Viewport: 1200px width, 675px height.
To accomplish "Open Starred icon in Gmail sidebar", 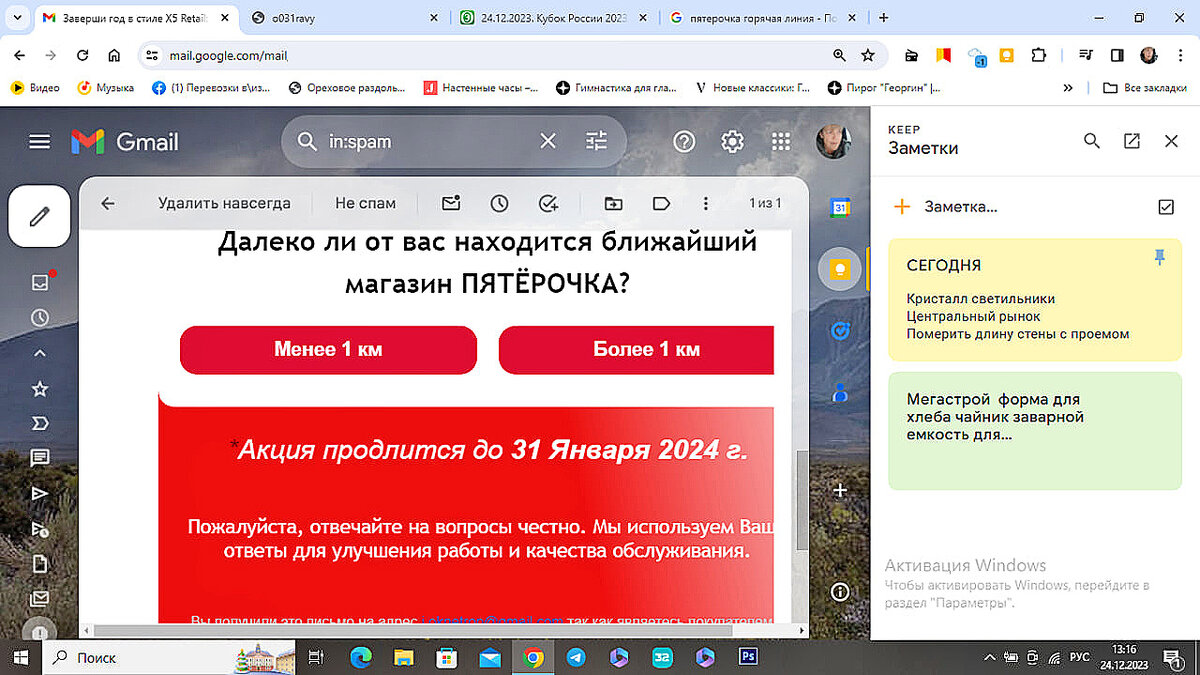I will (40, 388).
